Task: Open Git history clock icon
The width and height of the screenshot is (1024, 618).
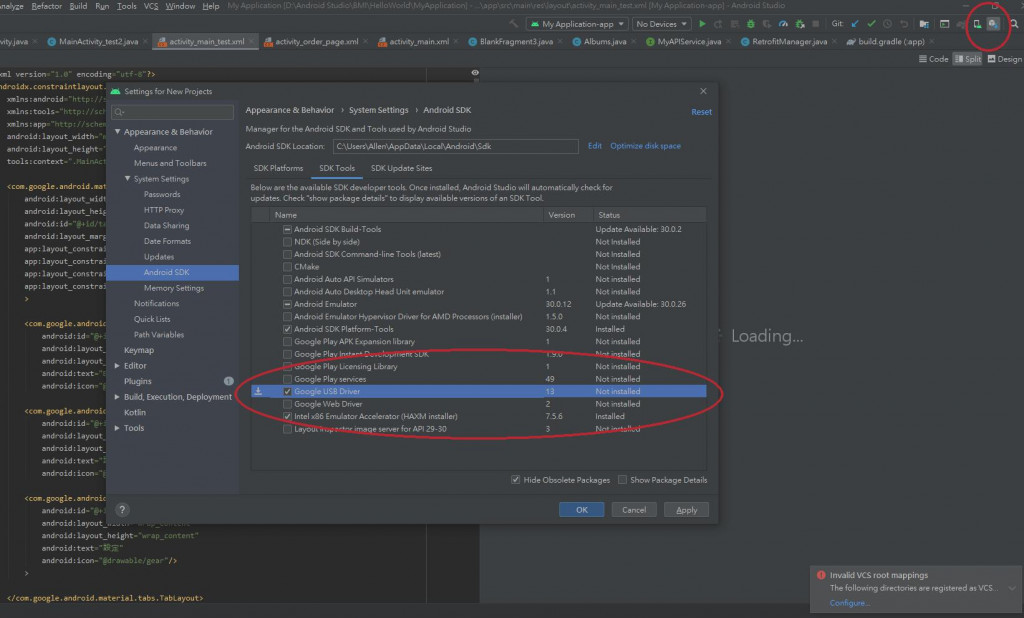Action: coord(888,24)
